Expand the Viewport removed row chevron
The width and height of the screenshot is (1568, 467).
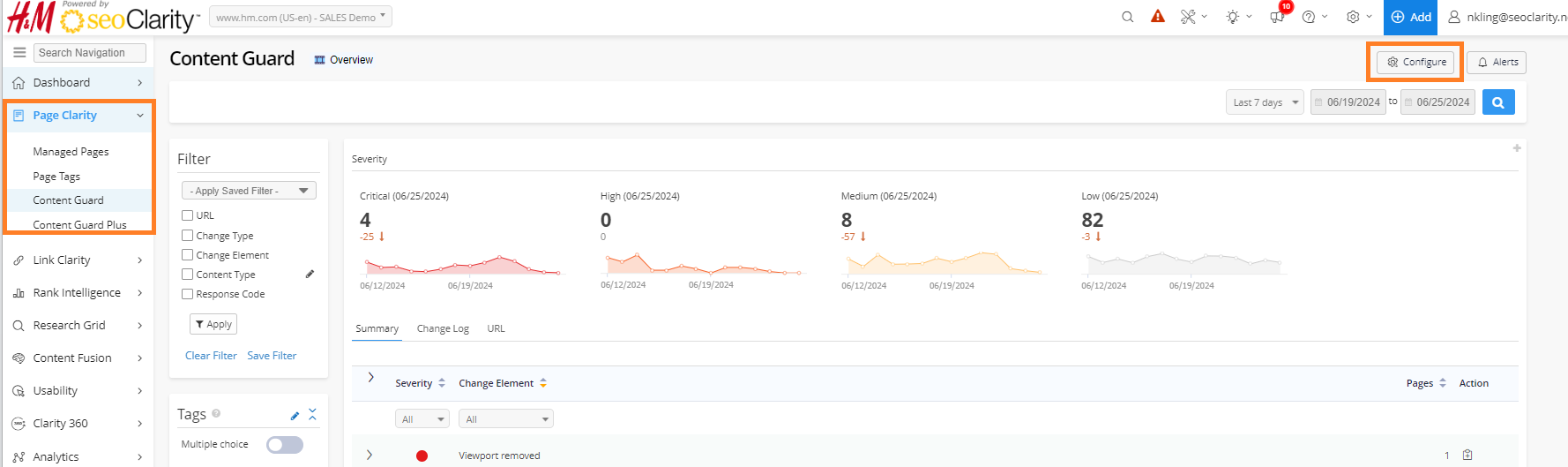click(x=370, y=456)
